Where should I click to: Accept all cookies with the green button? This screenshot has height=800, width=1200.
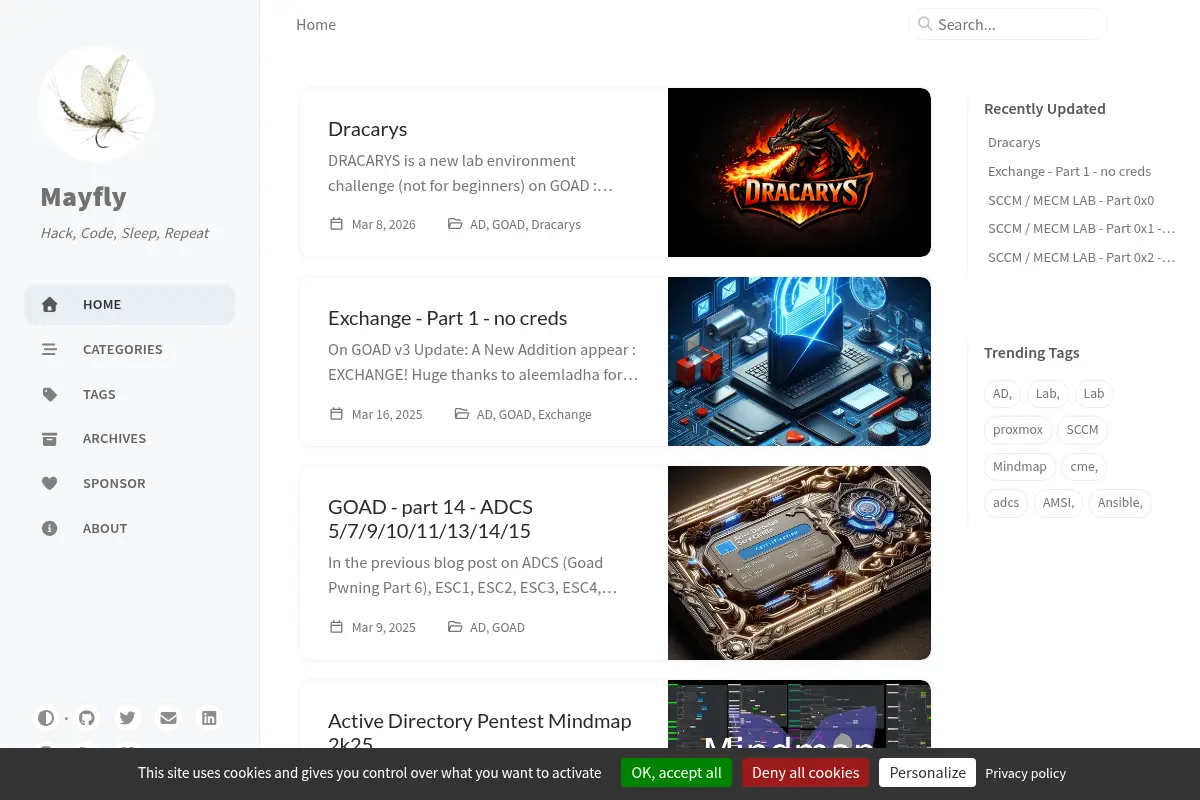(x=676, y=772)
